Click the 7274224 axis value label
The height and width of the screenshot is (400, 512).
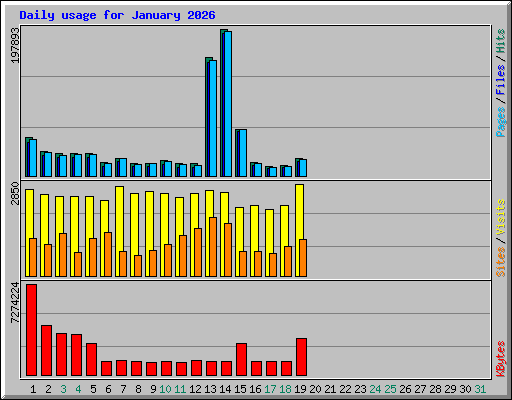click(15, 303)
